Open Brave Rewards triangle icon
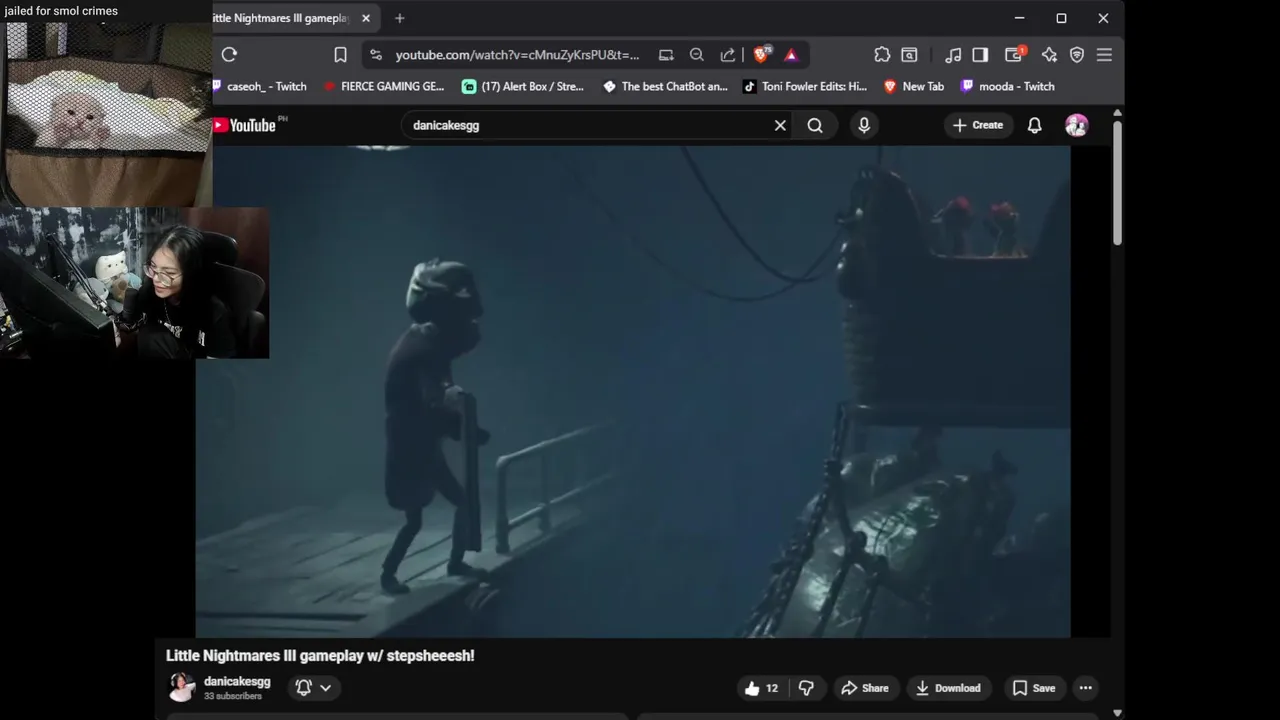 click(791, 55)
